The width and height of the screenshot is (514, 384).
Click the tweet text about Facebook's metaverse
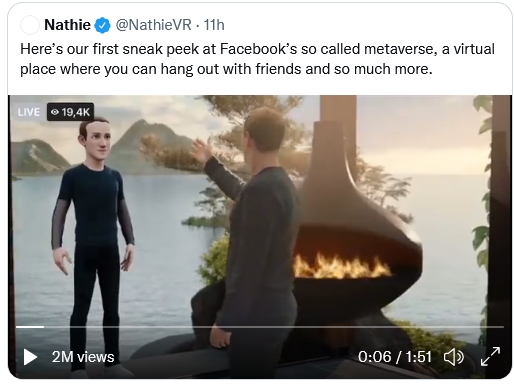click(x=257, y=59)
